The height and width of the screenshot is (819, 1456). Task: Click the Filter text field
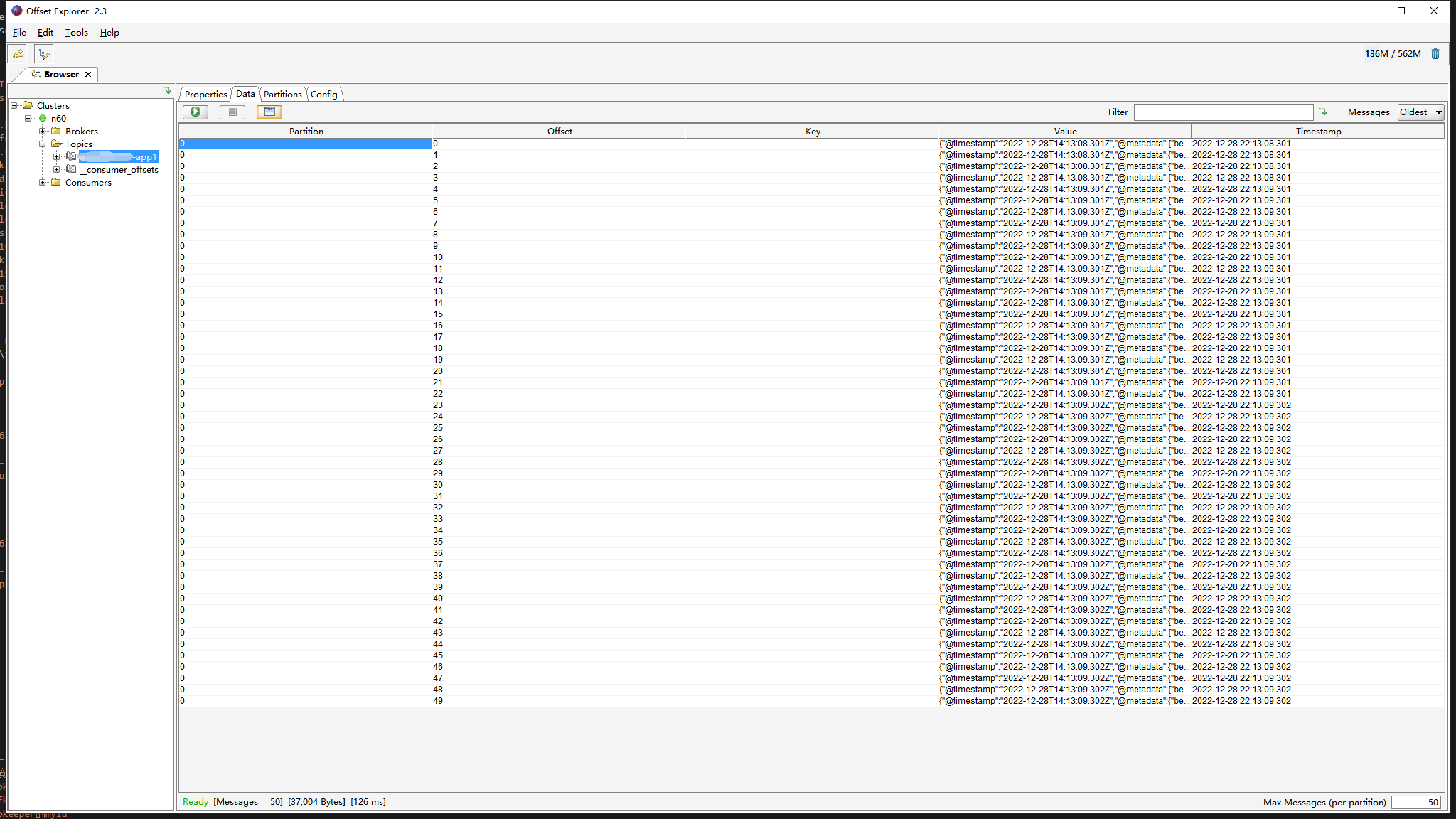pos(1223,112)
